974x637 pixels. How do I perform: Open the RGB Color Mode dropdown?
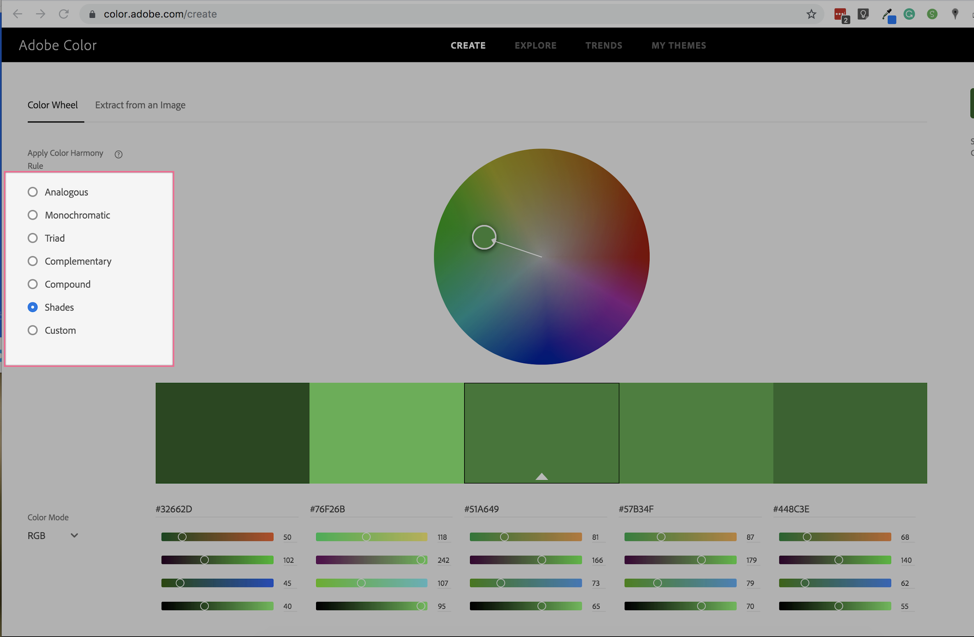(52, 535)
